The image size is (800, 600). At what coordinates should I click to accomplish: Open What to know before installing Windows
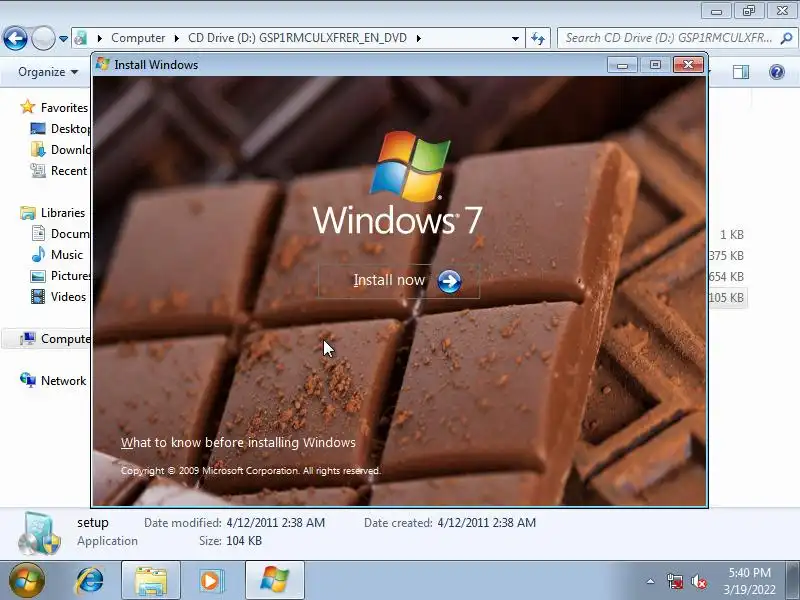(x=238, y=442)
